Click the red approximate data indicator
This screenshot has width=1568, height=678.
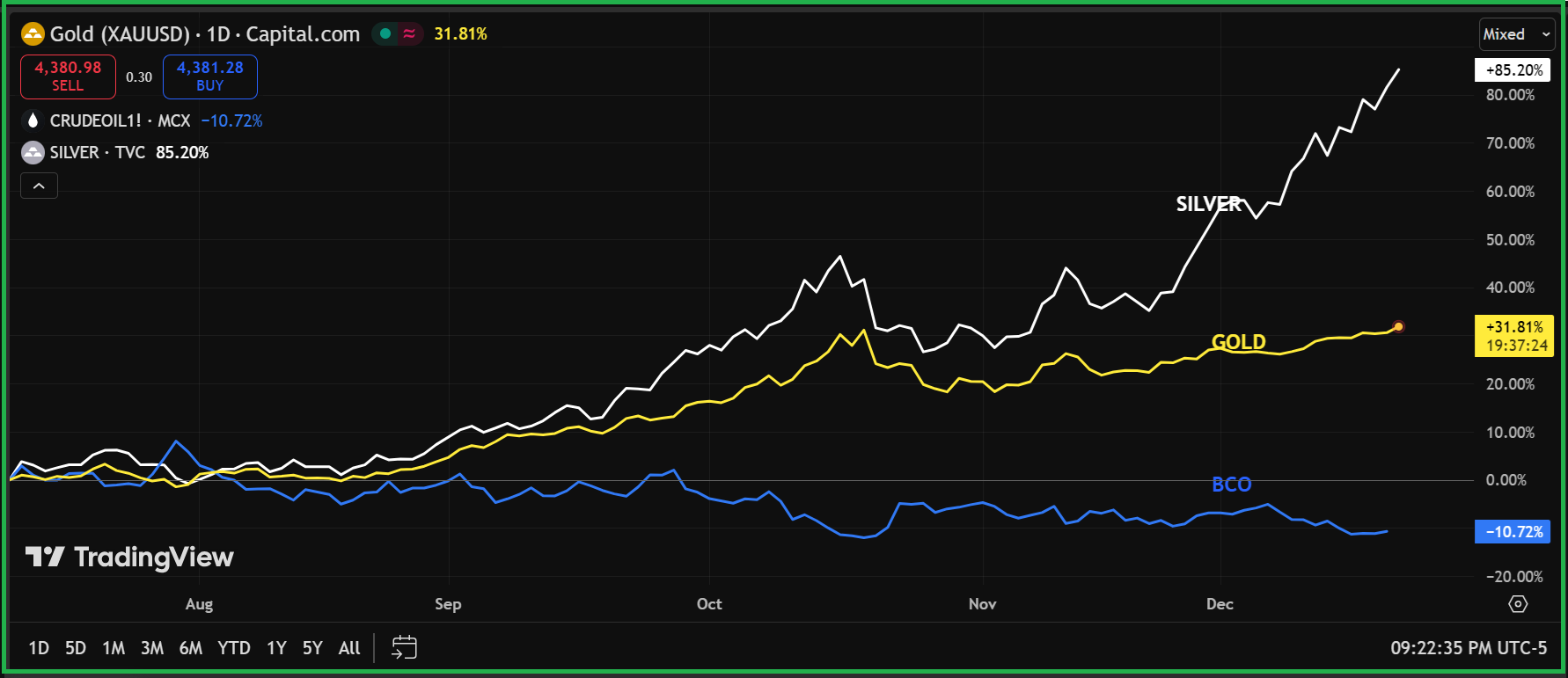pyautogui.click(x=409, y=34)
